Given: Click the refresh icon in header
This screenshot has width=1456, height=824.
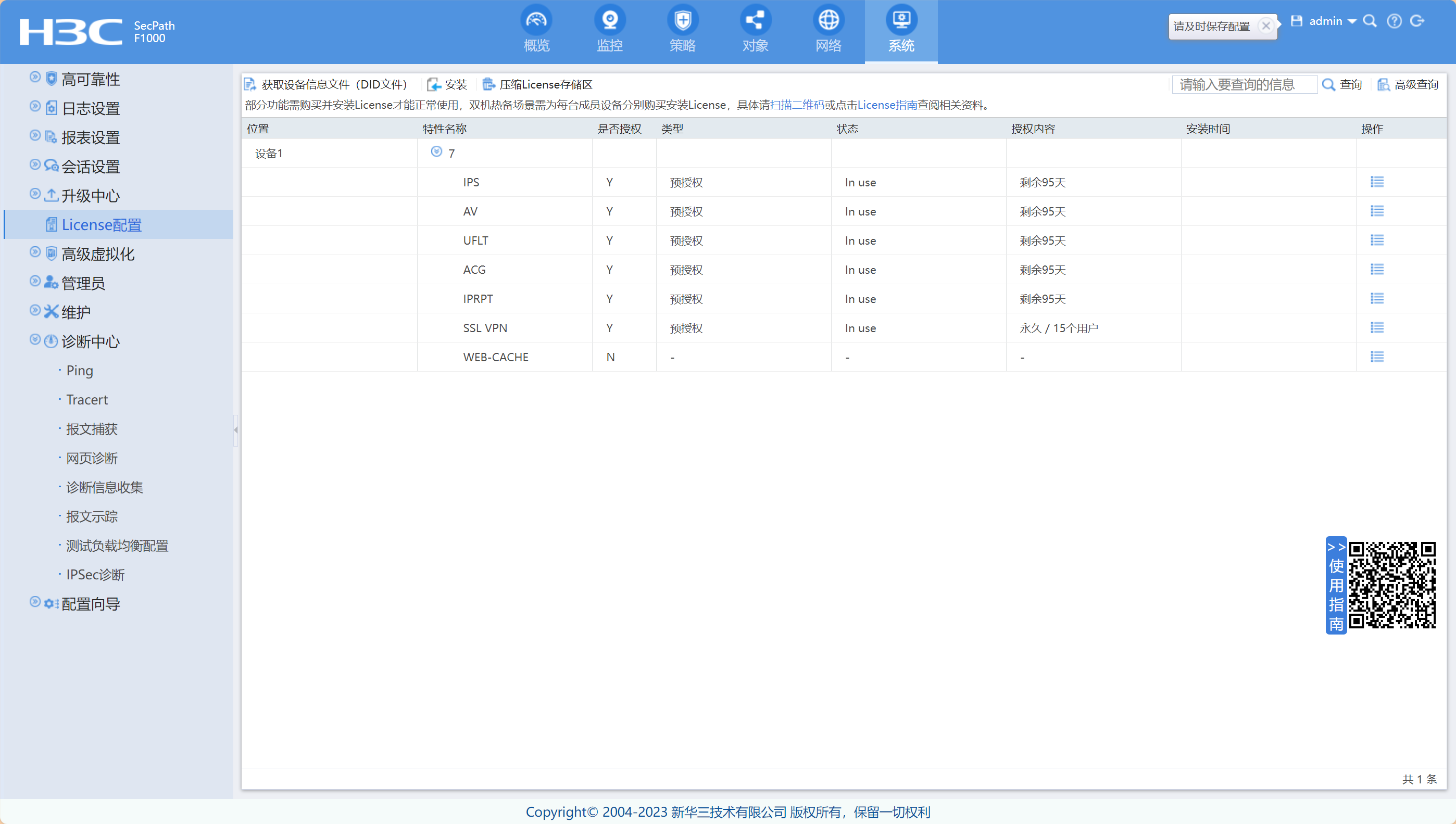Looking at the screenshot, I should coord(1417,21).
